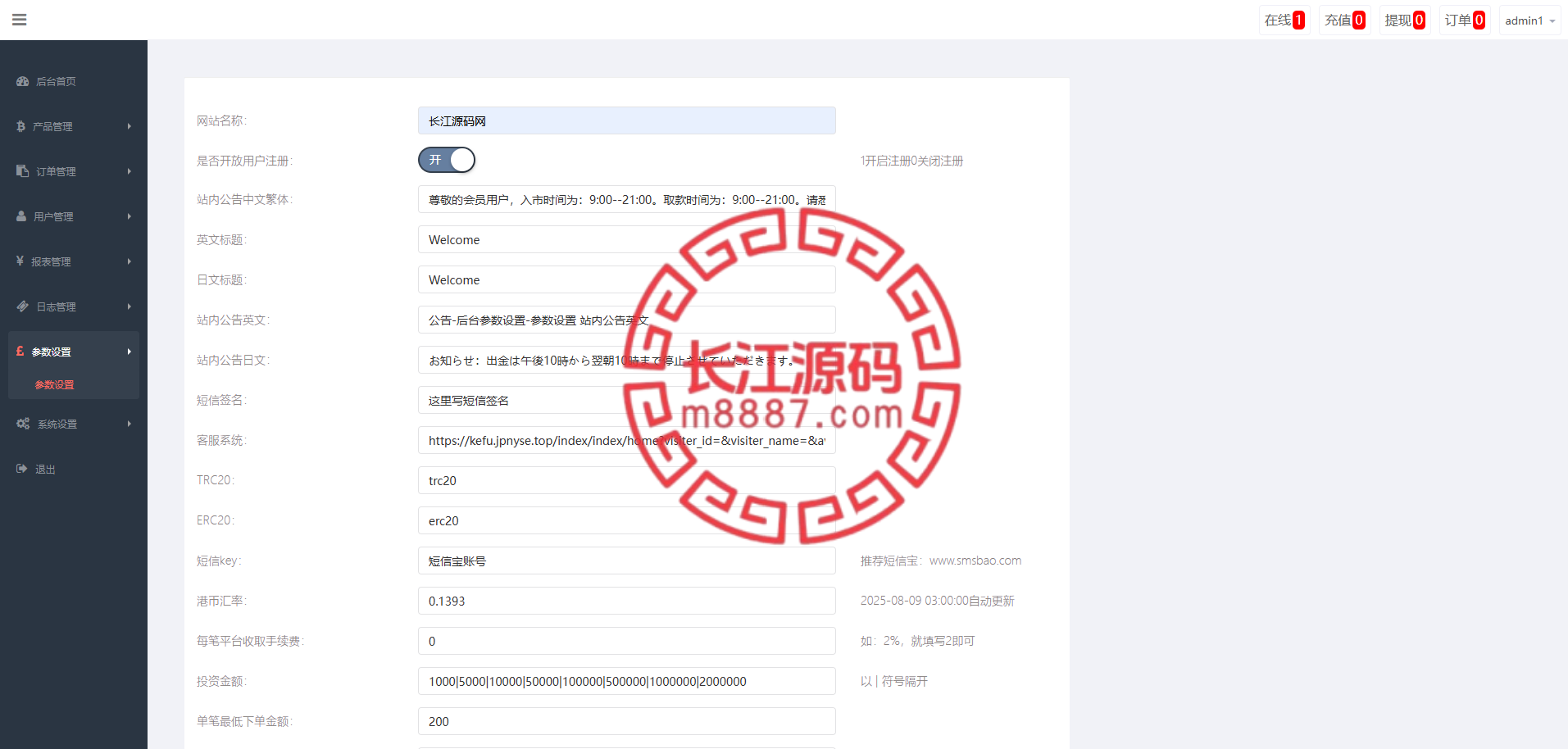
Task: Open the 日志管理 menu item
Action: [74, 306]
